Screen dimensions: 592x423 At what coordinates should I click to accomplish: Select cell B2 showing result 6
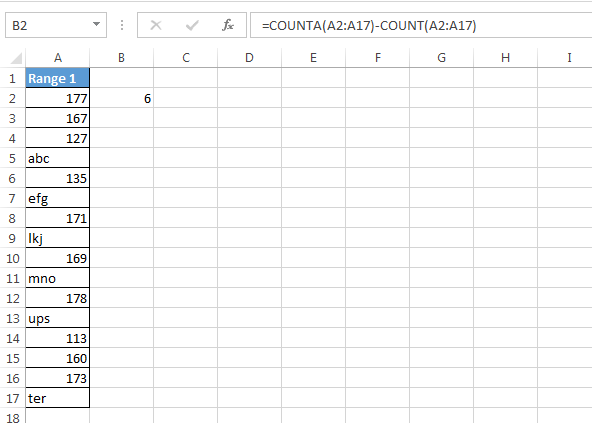coord(122,98)
